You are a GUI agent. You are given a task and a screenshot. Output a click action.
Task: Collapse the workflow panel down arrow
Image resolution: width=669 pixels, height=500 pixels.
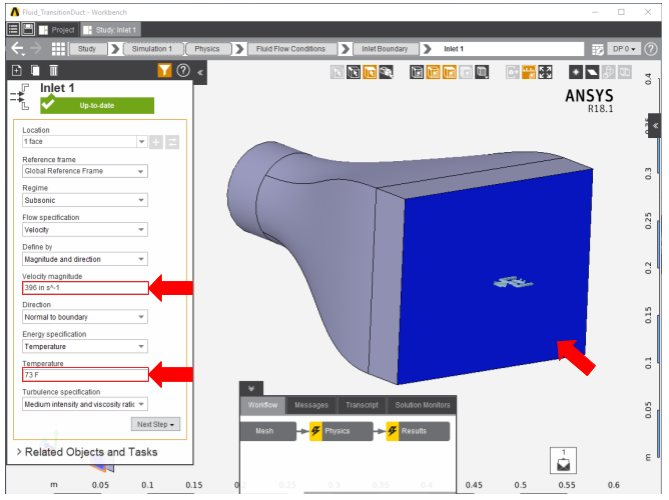251,388
